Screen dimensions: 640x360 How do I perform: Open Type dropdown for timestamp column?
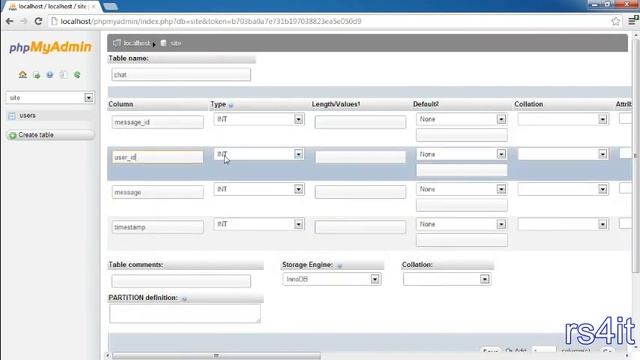[298, 224]
